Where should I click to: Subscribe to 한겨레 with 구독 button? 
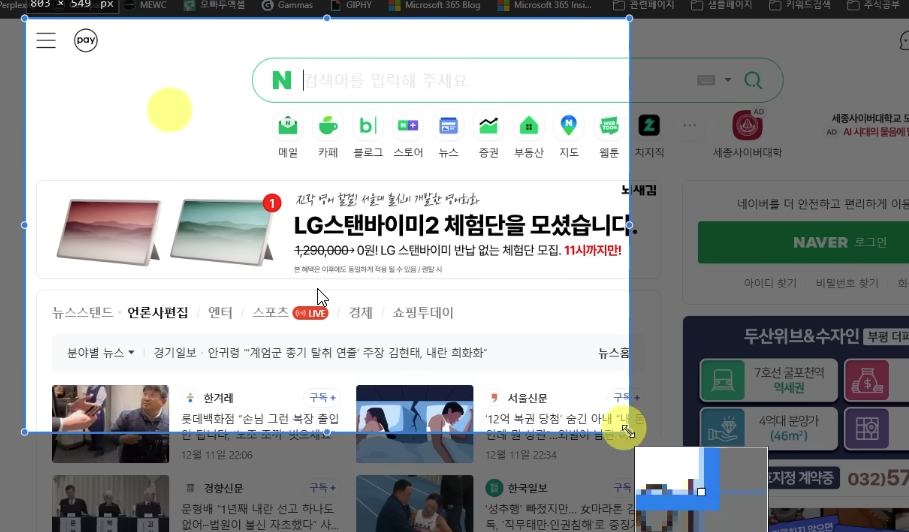click(x=323, y=398)
